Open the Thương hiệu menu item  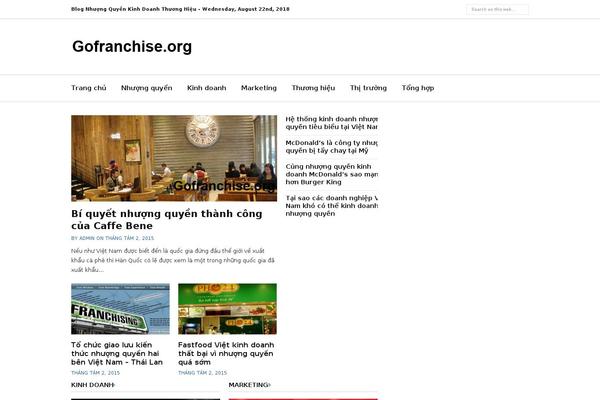[313, 88]
